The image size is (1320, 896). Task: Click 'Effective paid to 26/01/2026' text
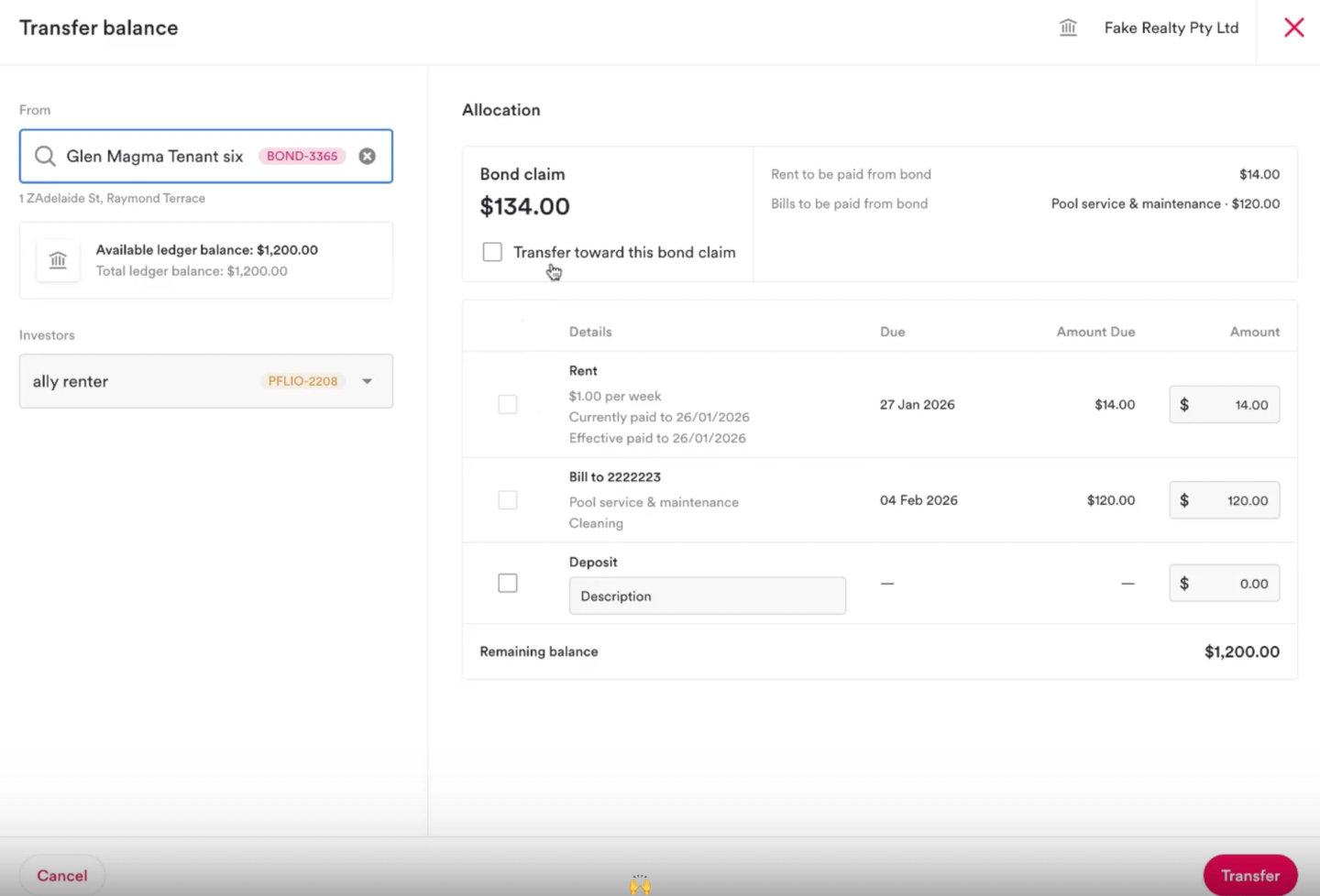coord(657,438)
